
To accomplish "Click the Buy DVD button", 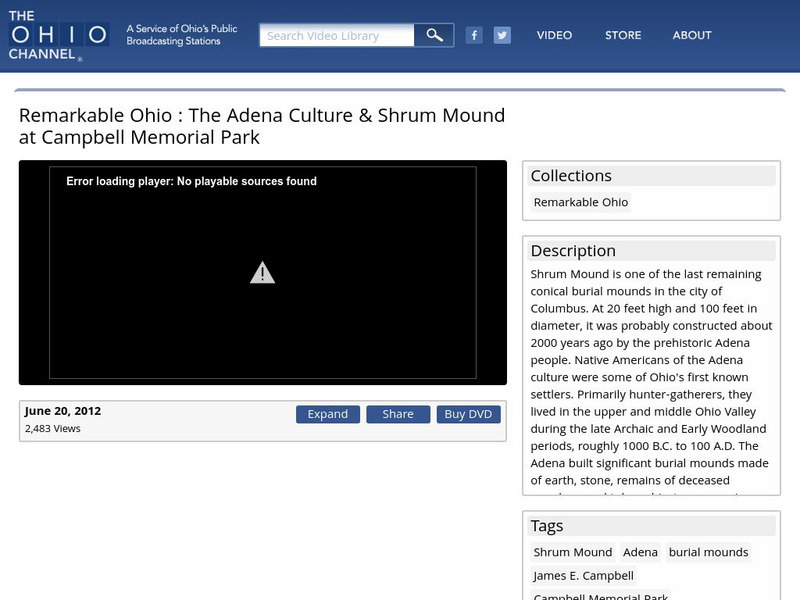I will 468,414.
